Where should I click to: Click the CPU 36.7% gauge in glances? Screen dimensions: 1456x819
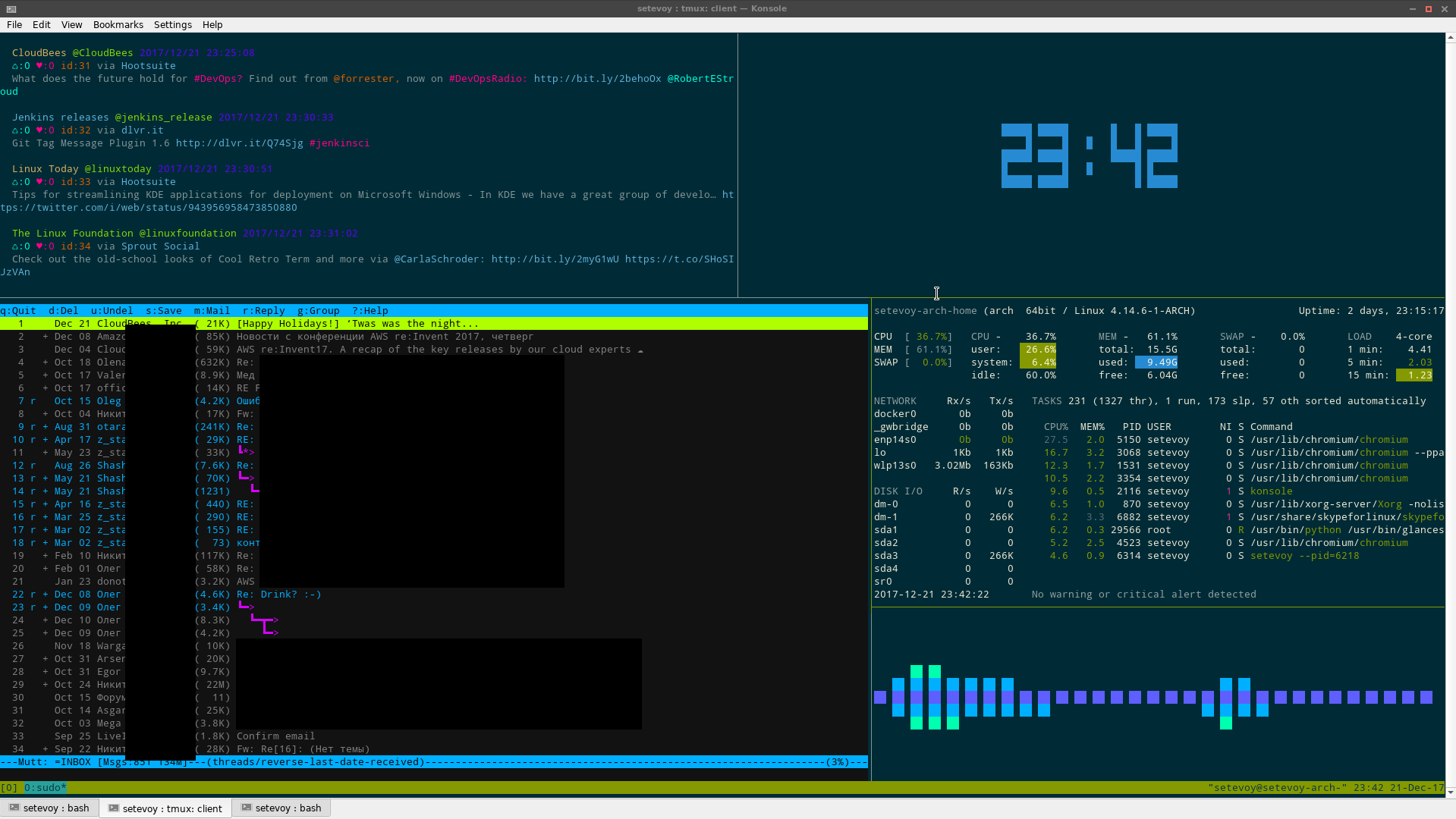click(x=913, y=336)
